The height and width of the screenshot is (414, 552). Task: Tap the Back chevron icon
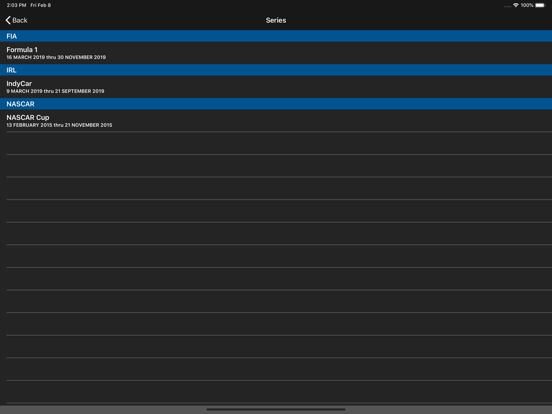coord(8,20)
